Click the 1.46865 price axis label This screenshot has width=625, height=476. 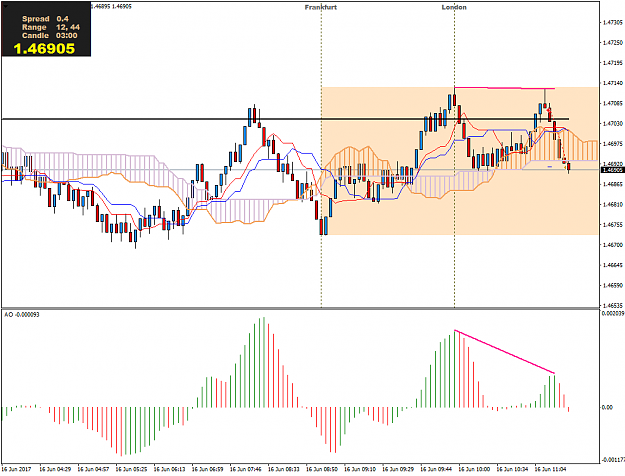(x=612, y=184)
